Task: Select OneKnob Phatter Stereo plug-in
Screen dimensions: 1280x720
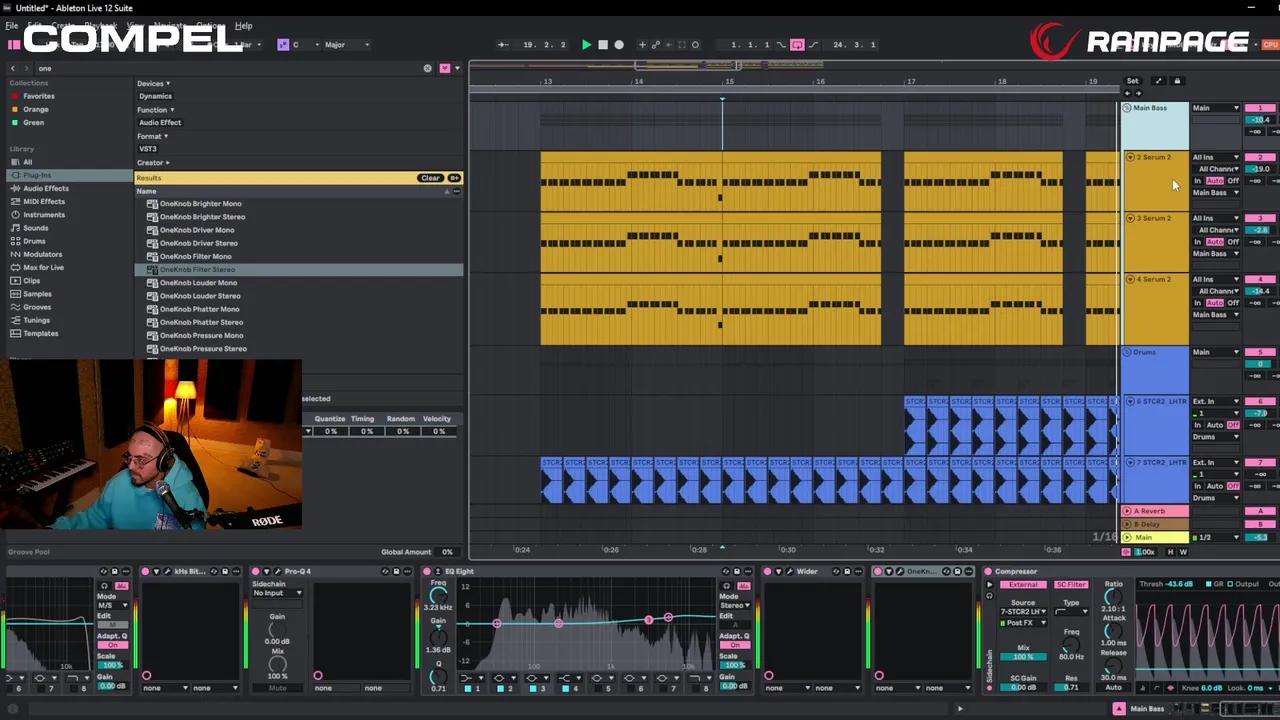Action: [201, 322]
